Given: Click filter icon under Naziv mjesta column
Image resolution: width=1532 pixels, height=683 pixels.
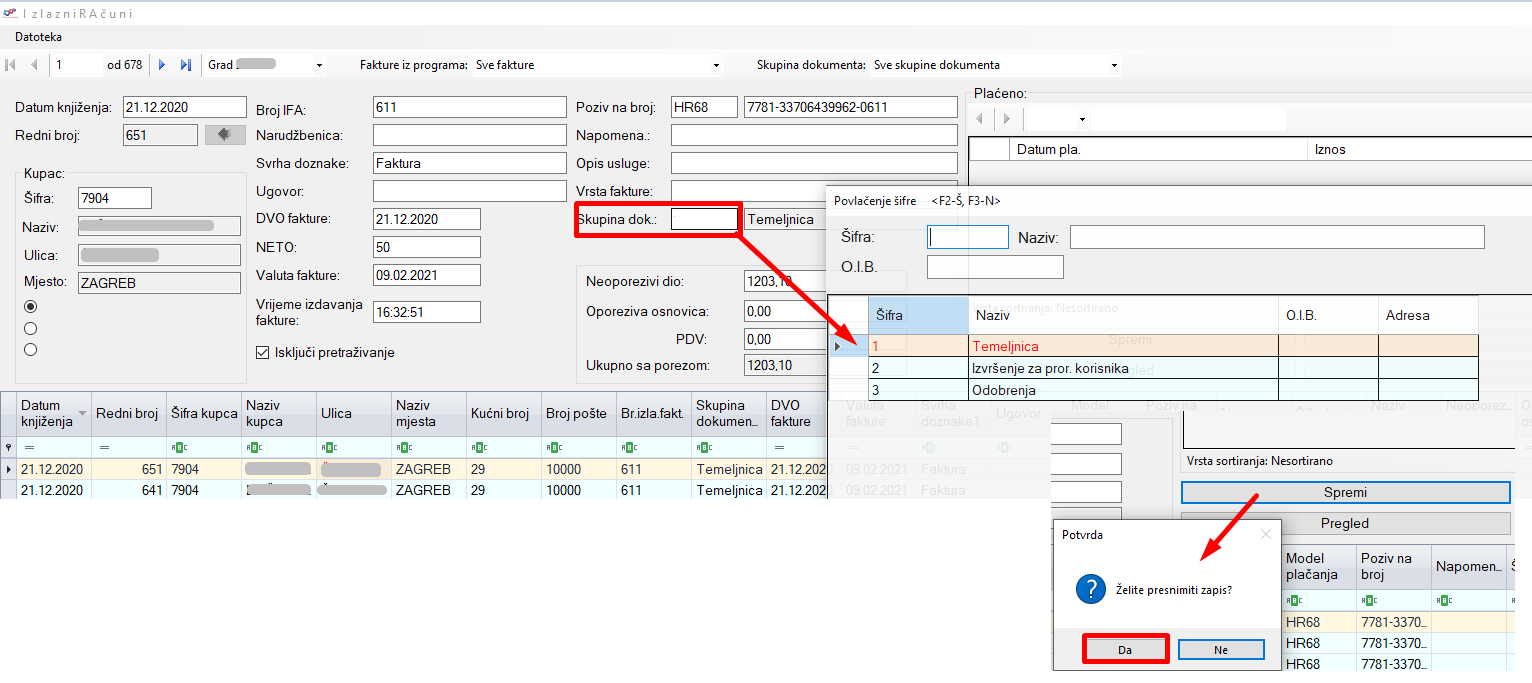Looking at the screenshot, I should point(402,447).
